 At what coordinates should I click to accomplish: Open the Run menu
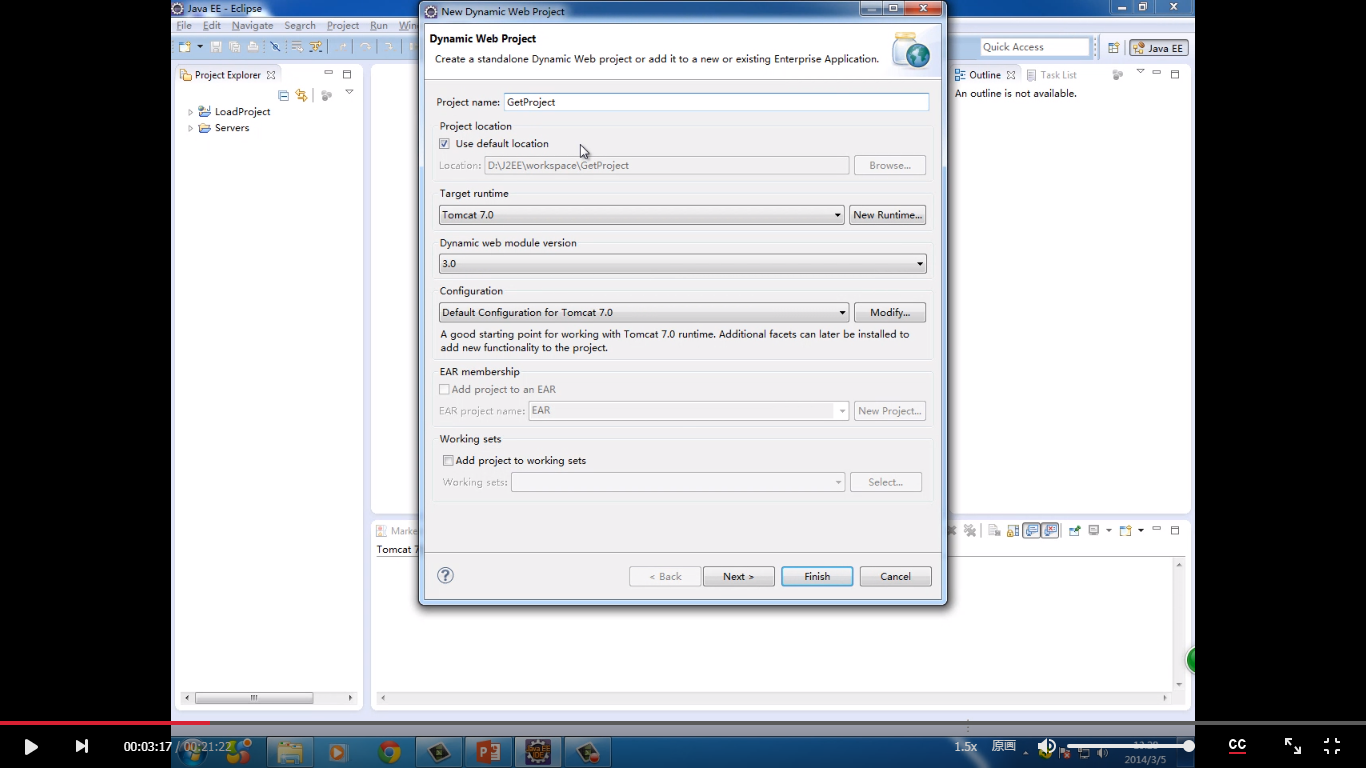click(379, 26)
